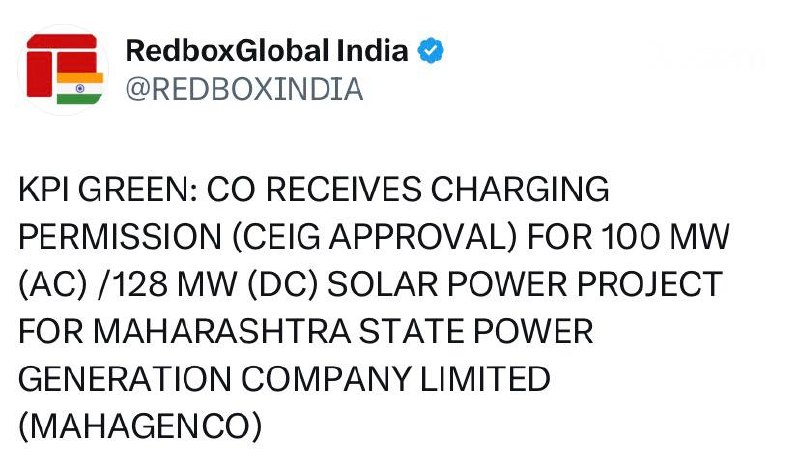Viewport: 800px width, 471px height.
Task: Click the blue verified checkmark badge
Action: (x=431, y=51)
